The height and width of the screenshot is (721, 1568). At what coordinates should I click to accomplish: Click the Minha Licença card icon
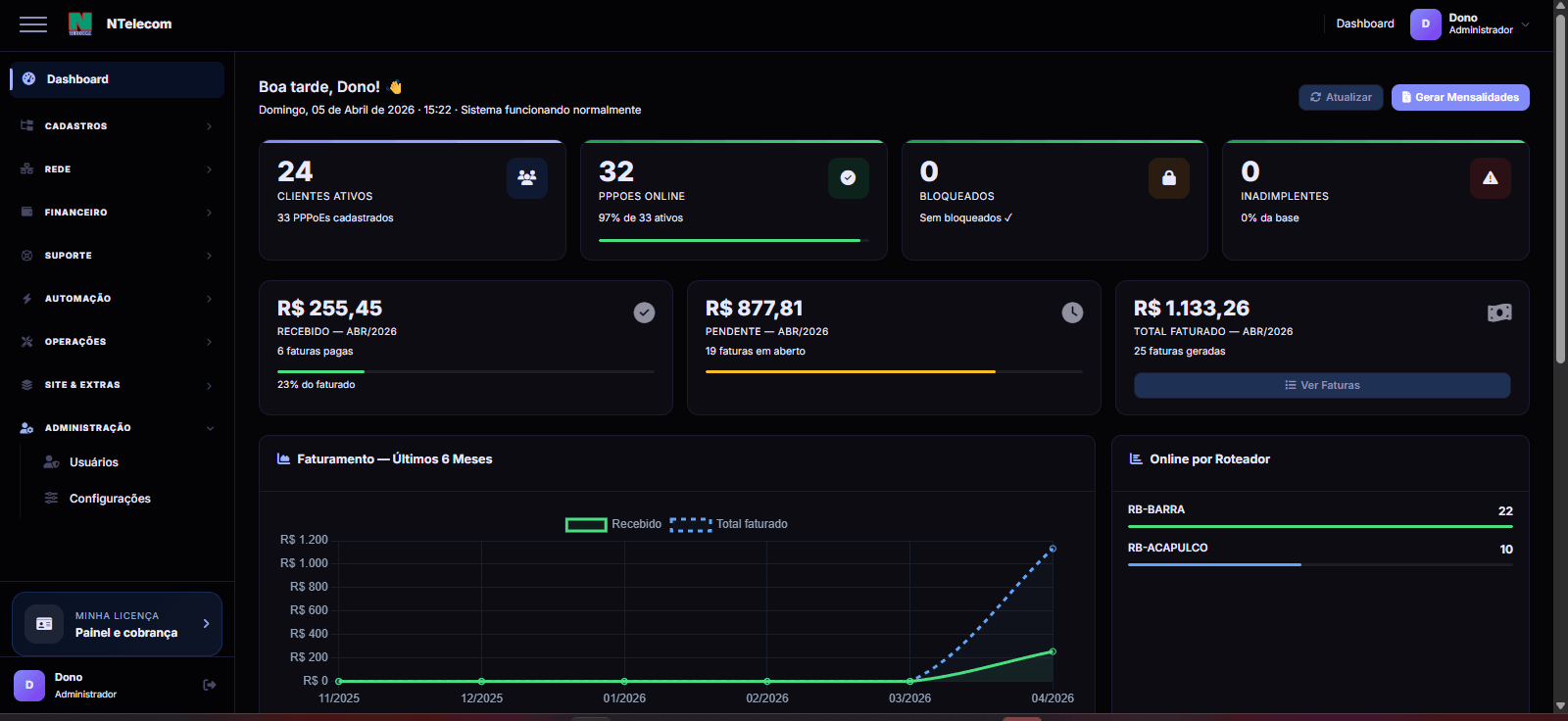(x=44, y=624)
